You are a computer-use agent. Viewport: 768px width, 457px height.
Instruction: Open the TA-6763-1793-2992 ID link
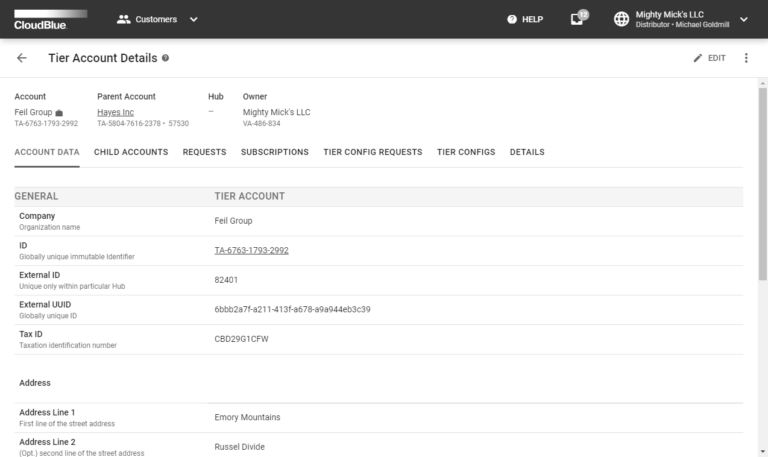[x=251, y=250]
